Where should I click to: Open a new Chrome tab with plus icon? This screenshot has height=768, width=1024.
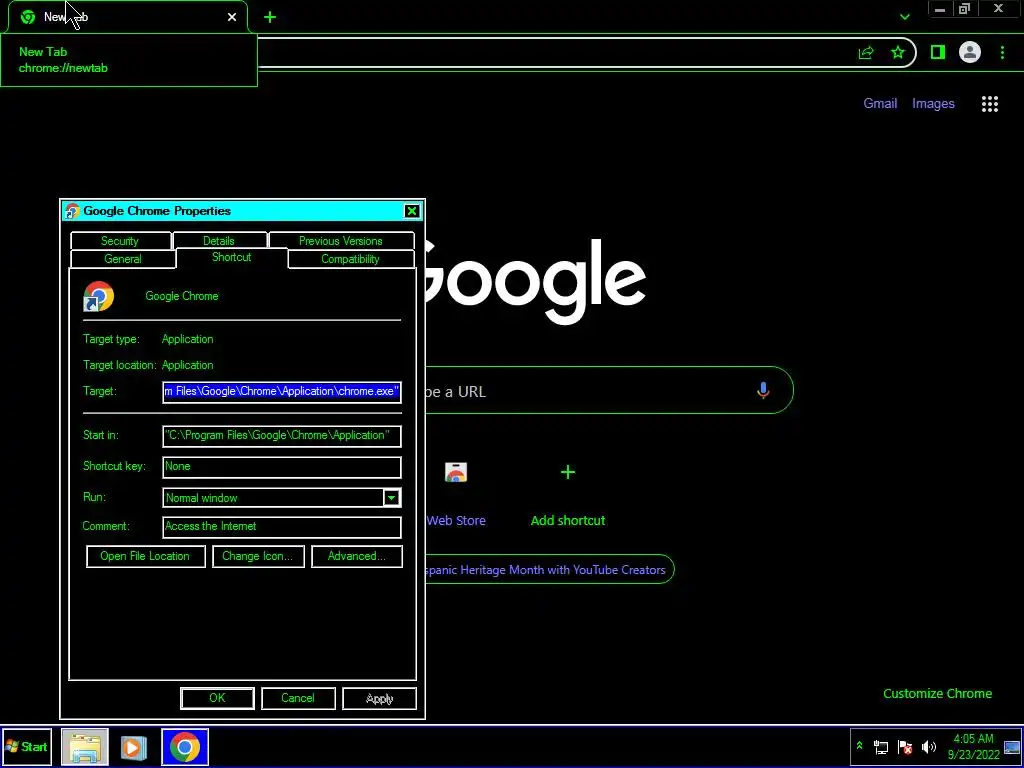[270, 17]
